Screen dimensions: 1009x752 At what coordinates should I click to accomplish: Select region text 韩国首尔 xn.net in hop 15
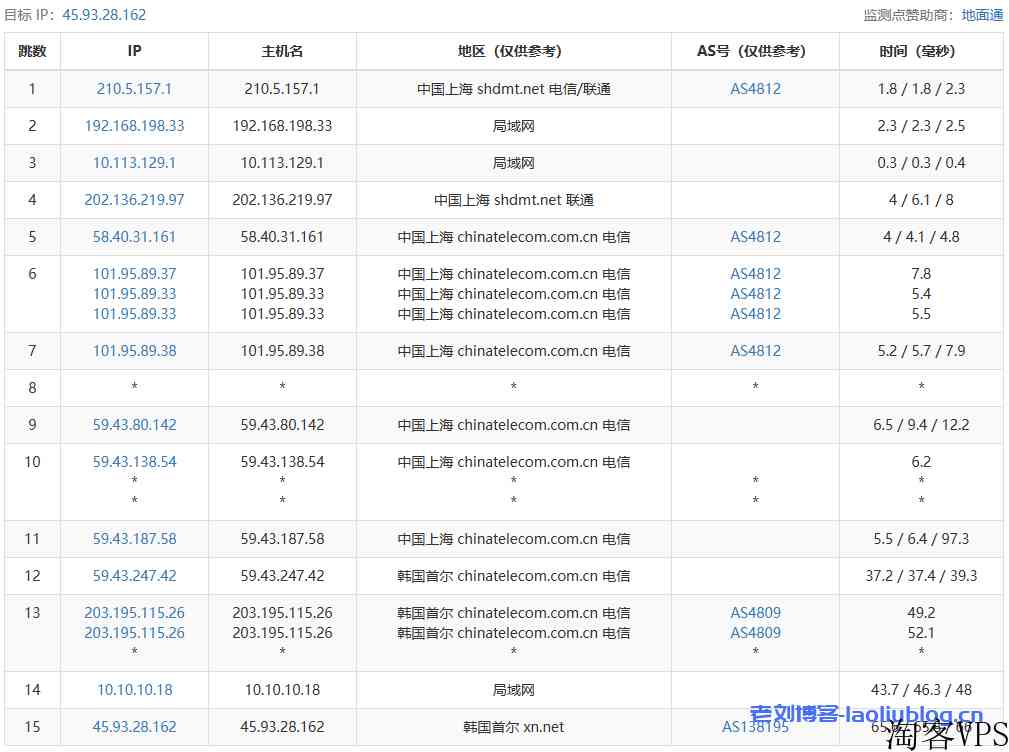pos(514,727)
